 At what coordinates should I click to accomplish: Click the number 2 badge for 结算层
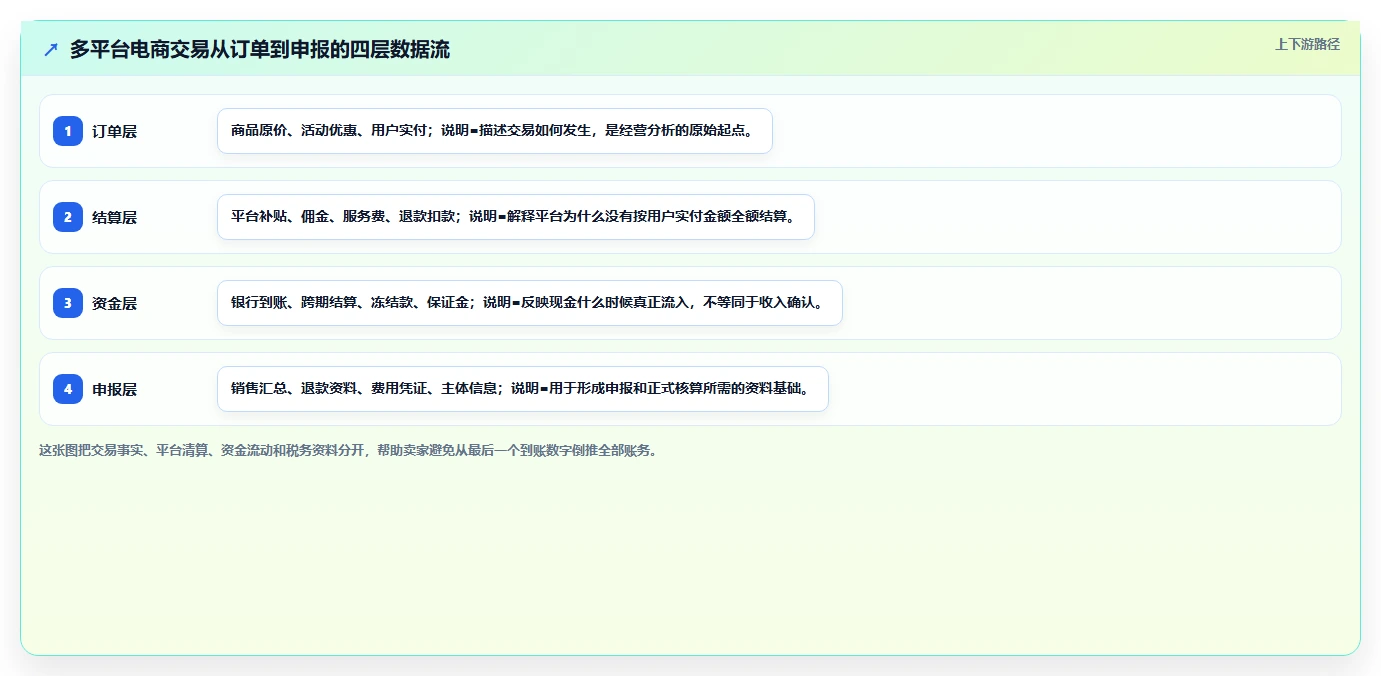(x=68, y=217)
